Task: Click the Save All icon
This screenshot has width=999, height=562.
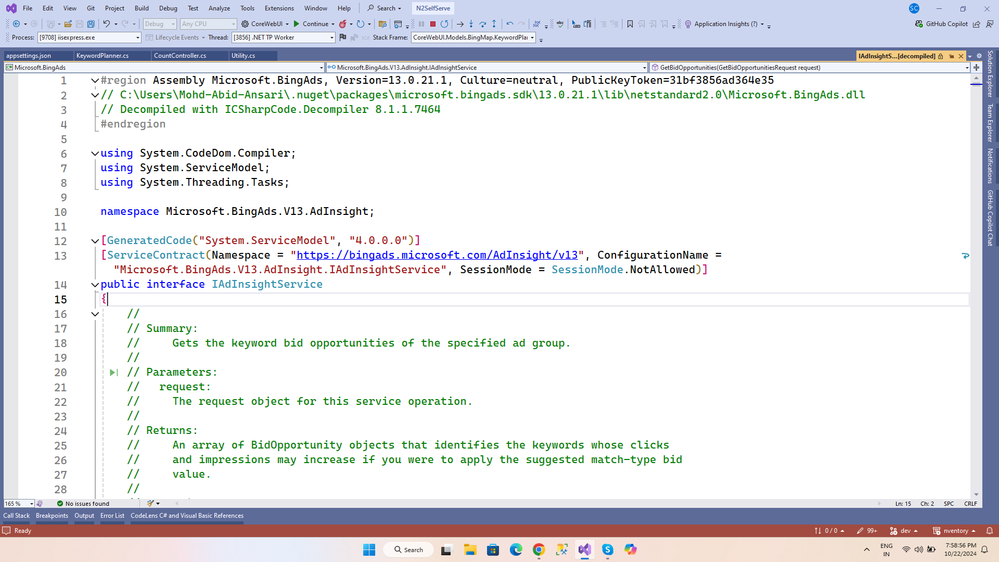Action: pos(90,24)
